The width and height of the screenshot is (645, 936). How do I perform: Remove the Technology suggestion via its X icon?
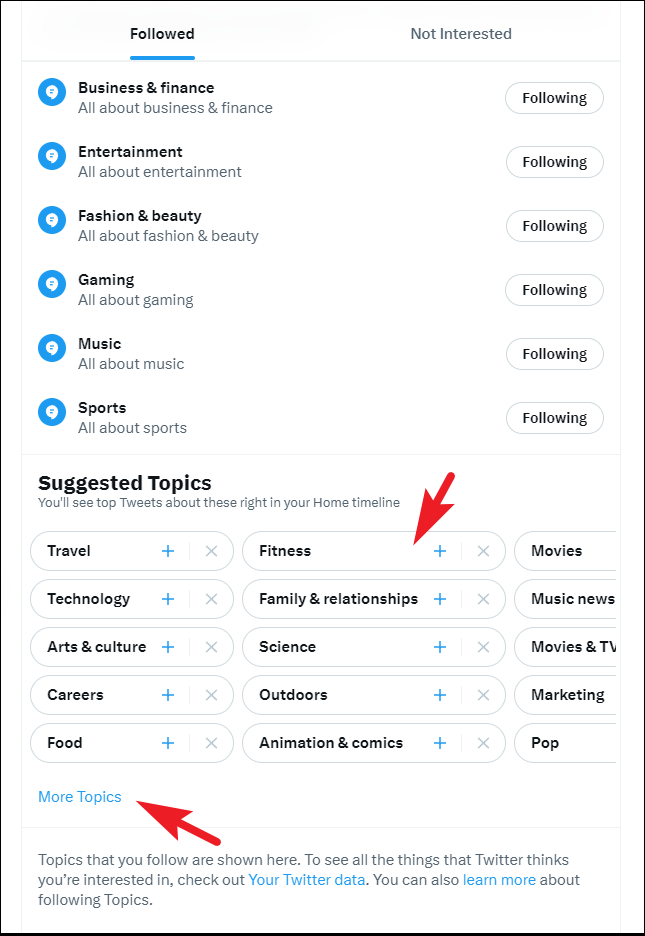(x=211, y=599)
